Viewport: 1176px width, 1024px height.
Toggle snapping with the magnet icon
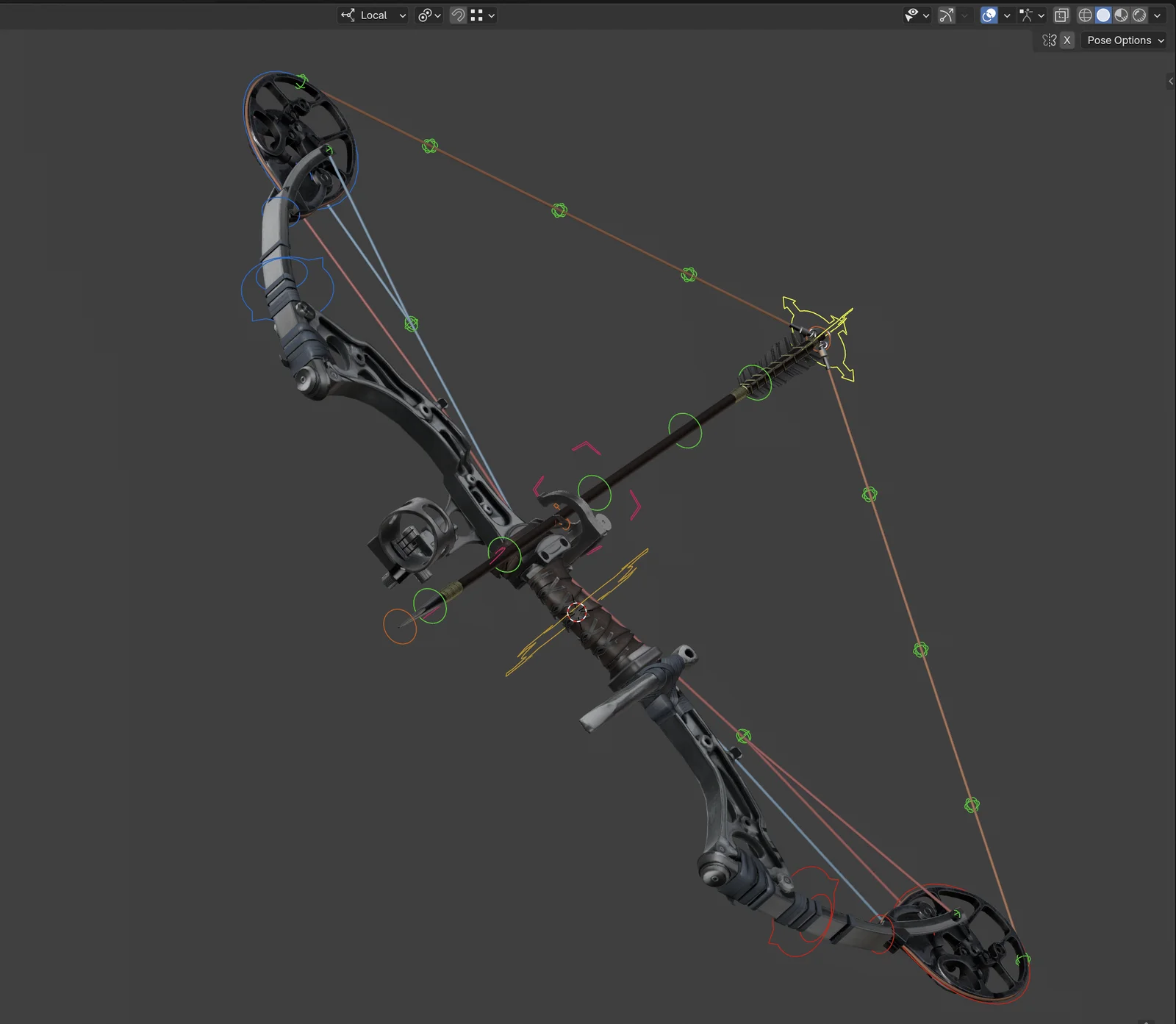tap(459, 15)
